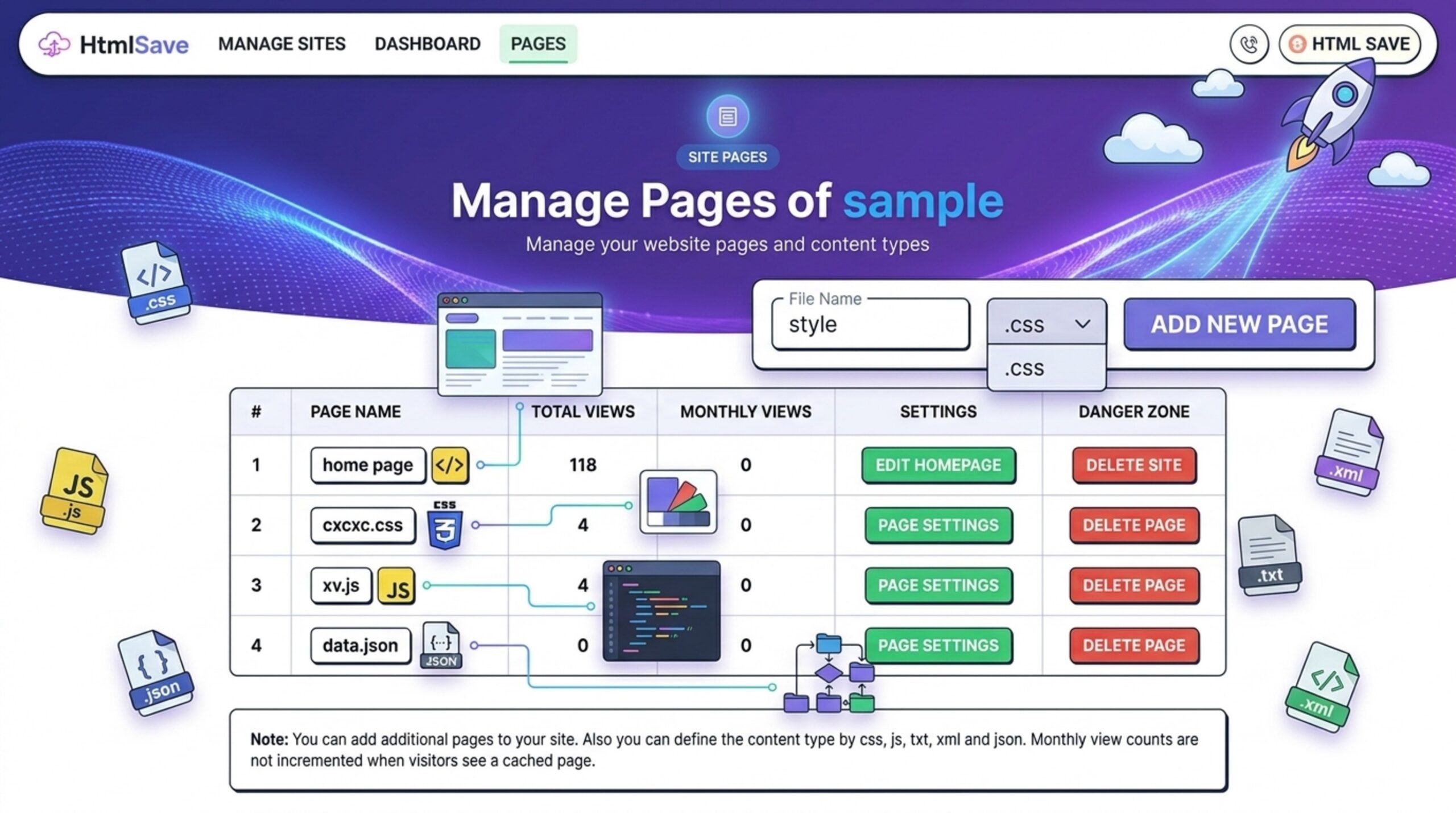Screen dimensions: 1456x813
Task: Switch to the DASHBOARD tab
Action: coord(427,44)
